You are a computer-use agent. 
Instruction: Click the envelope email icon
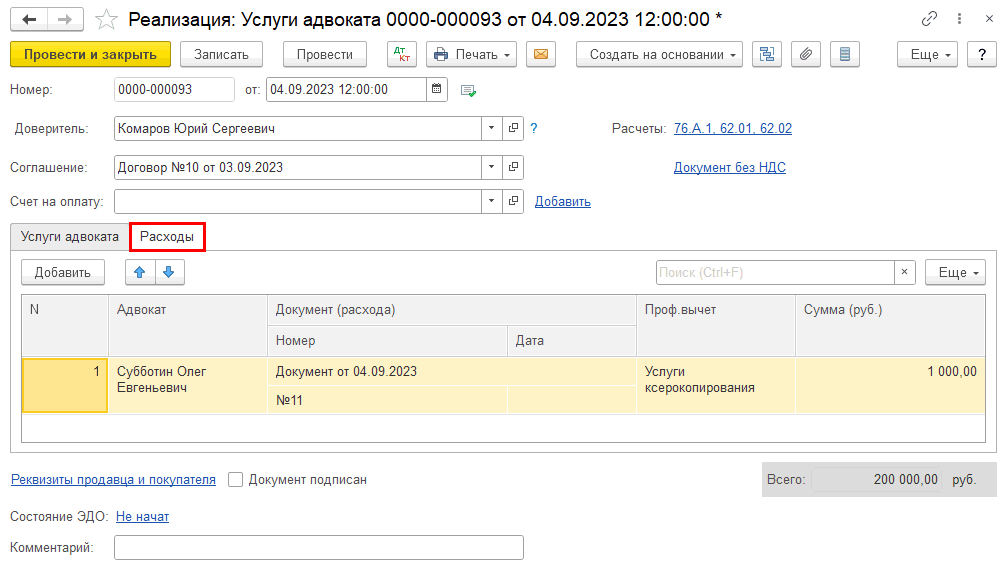click(540, 54)
